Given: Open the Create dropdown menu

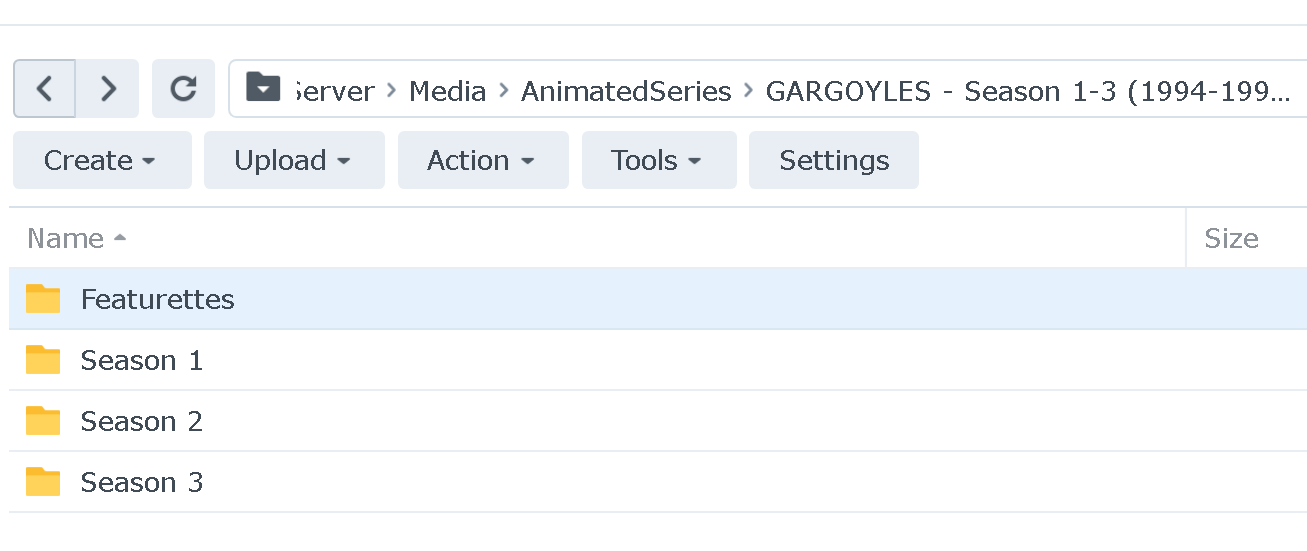Looking at the screenshot, I should (101, 160).
